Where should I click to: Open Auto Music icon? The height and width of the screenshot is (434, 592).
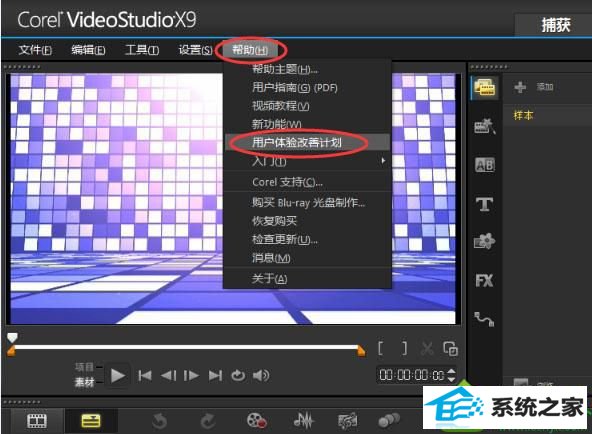347,420
